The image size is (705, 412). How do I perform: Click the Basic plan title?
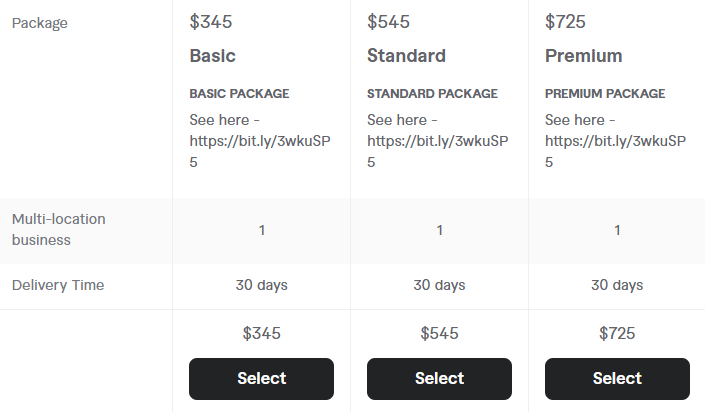tap(213, 56)
